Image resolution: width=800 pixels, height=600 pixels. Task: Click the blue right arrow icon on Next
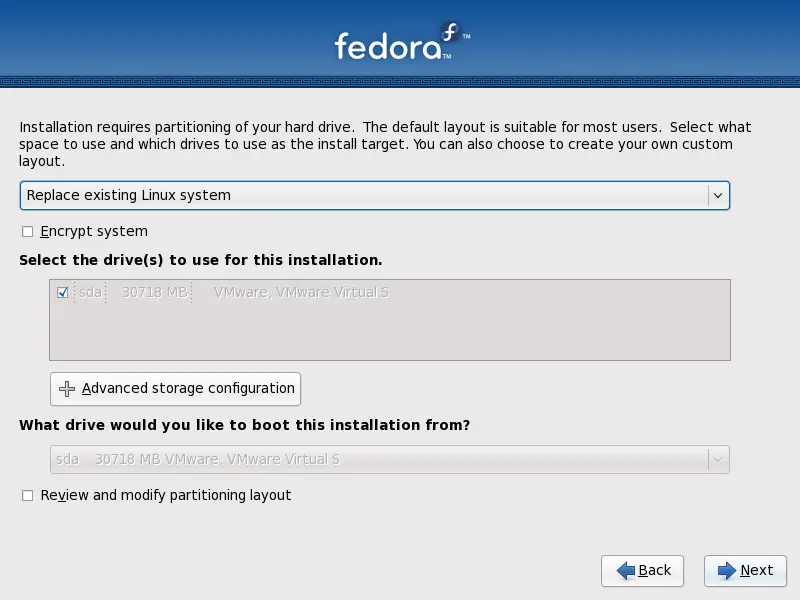click(x=727, y=570)
